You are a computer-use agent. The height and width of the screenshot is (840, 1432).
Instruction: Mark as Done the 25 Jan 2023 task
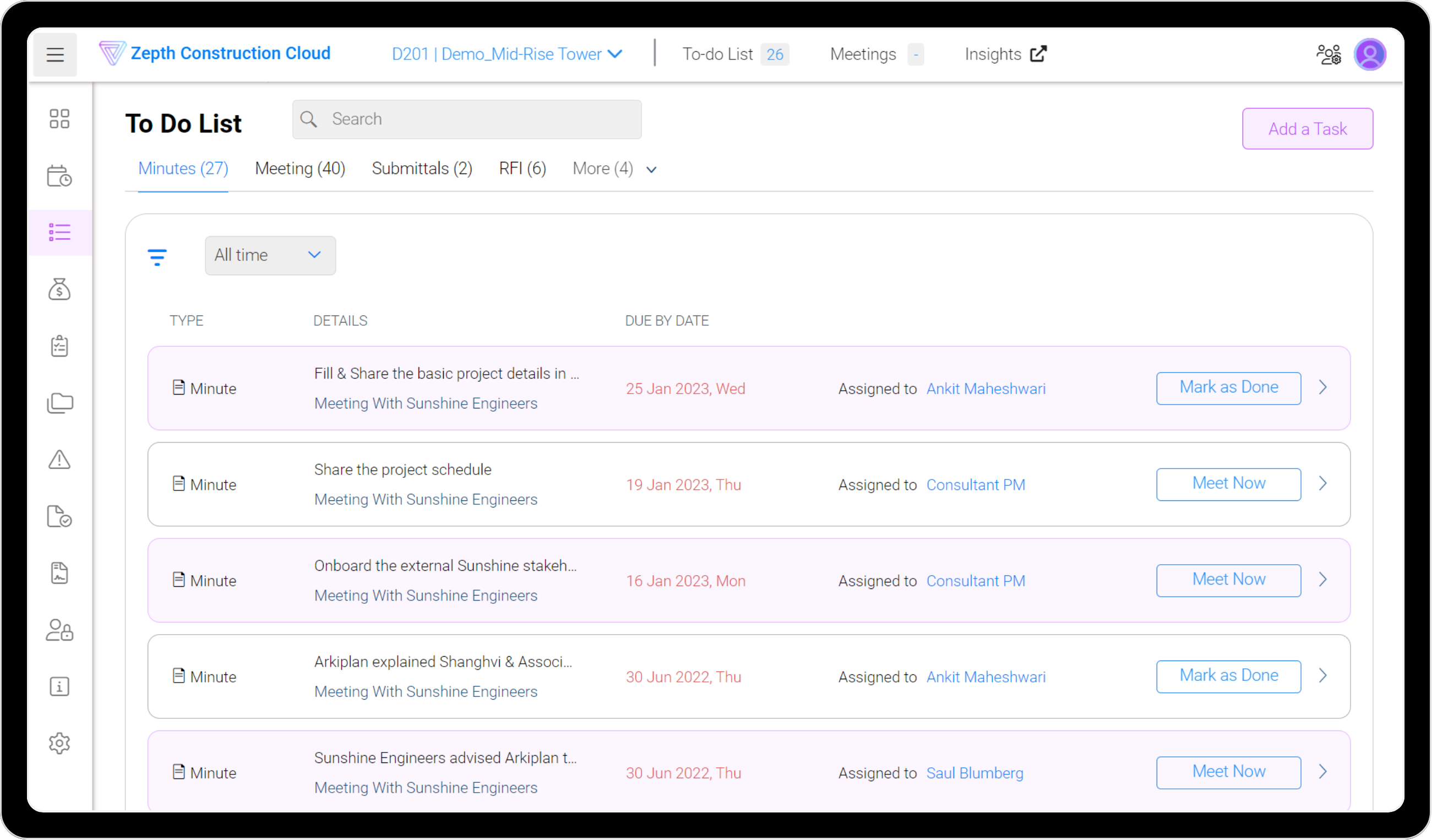point(1228,388)
